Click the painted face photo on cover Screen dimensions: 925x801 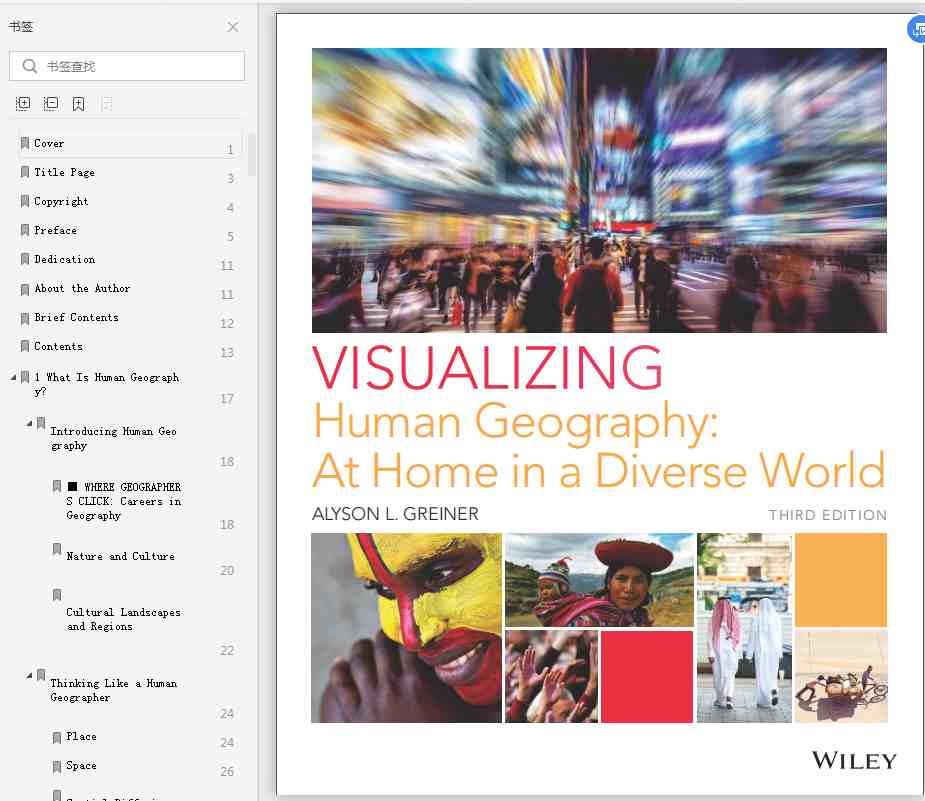pos(406,628)
